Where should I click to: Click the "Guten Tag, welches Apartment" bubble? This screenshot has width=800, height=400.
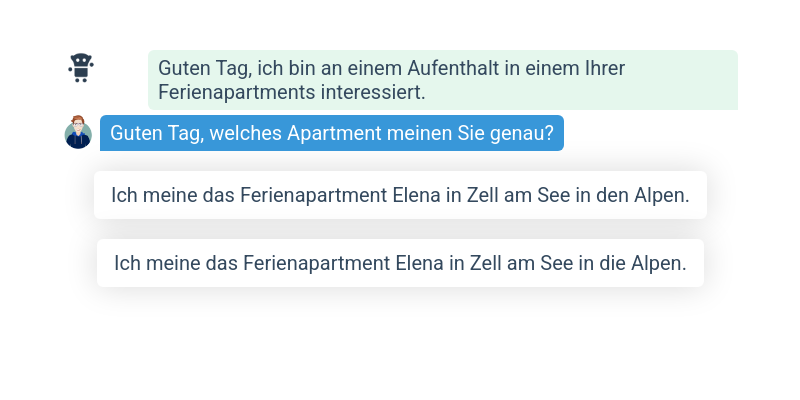(x=331, y=133)
